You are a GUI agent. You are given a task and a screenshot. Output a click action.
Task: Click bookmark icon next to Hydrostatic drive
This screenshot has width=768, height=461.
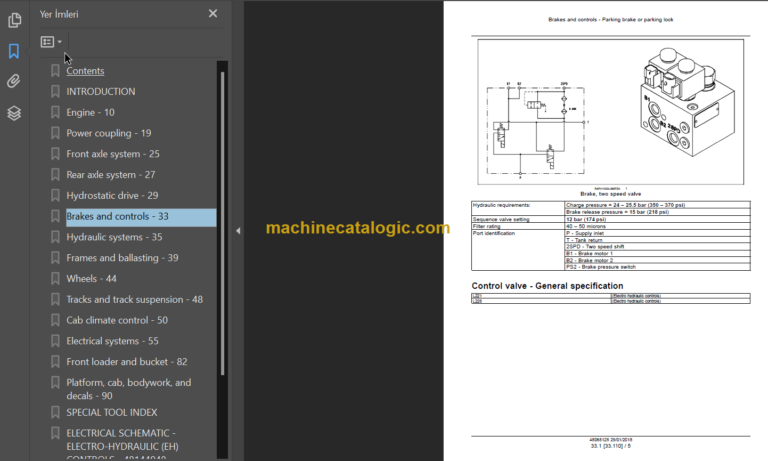(55, 195)
